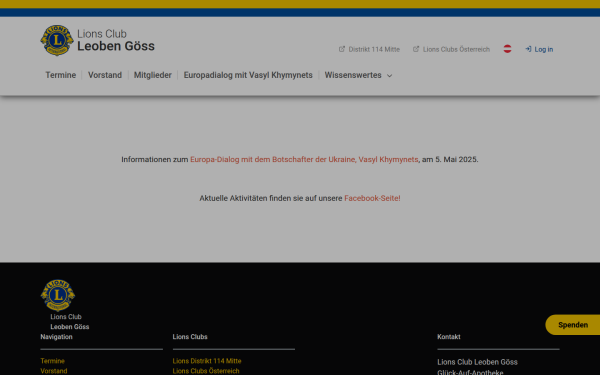600x375 pixels.
Task: Open Lions Distrikt 114 Mitte footer link
Action: coord(207,361)
